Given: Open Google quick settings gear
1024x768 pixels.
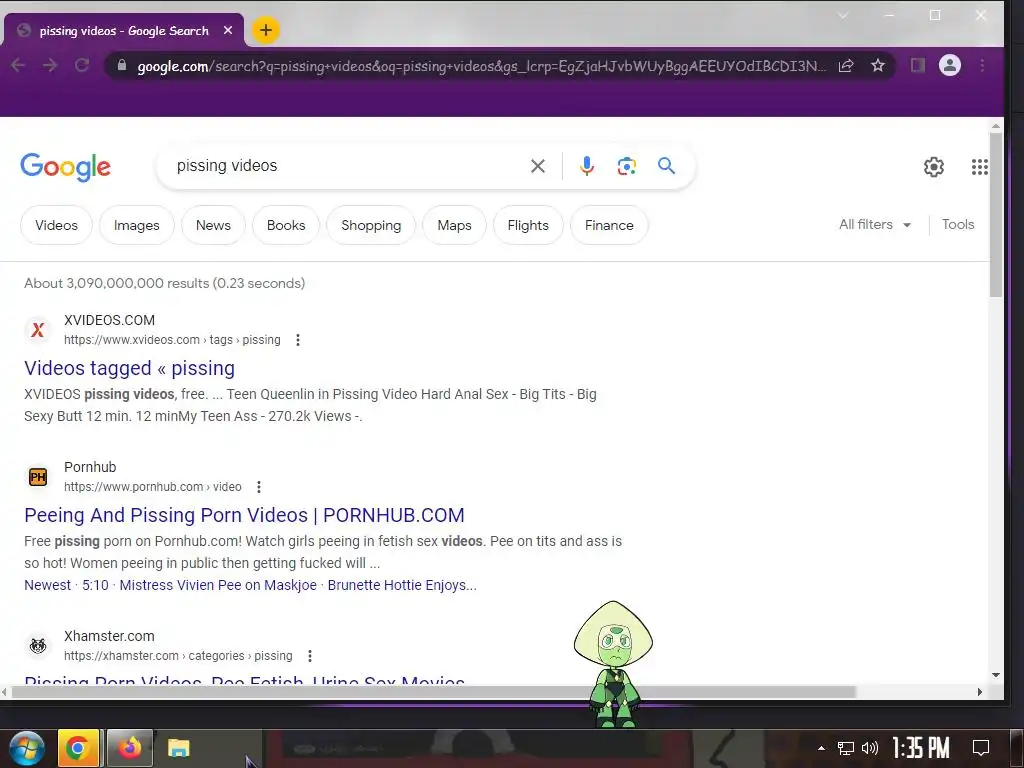Looking at the screenshot, I should pos(934,167).
